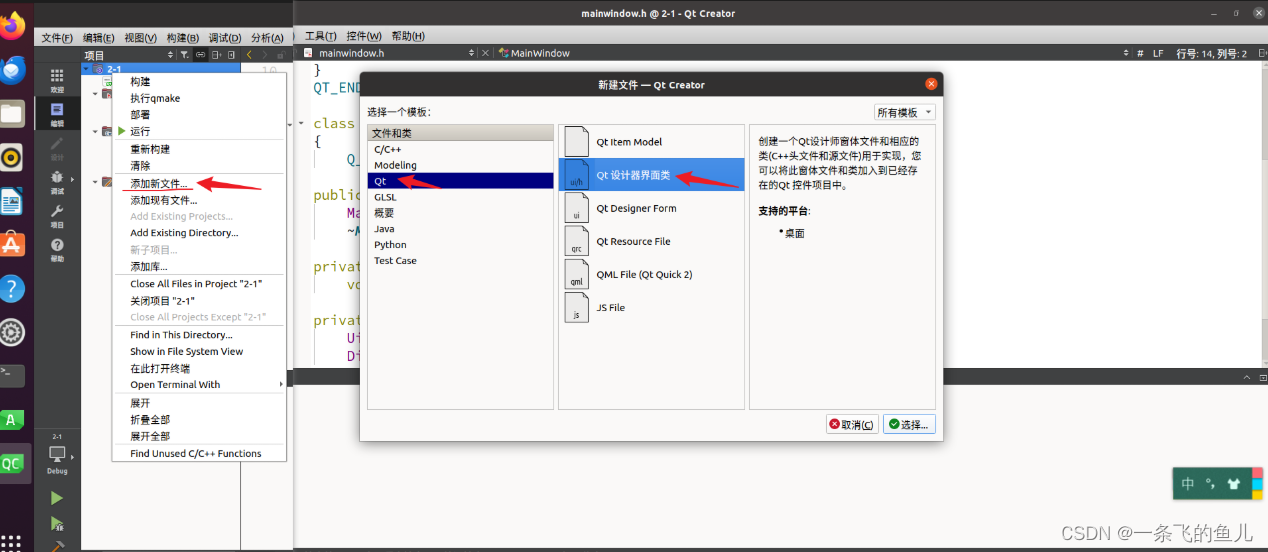Select the Qt Designer Form template
The width and height of the screenshot is (1268, 552).
tap(651, 208)
